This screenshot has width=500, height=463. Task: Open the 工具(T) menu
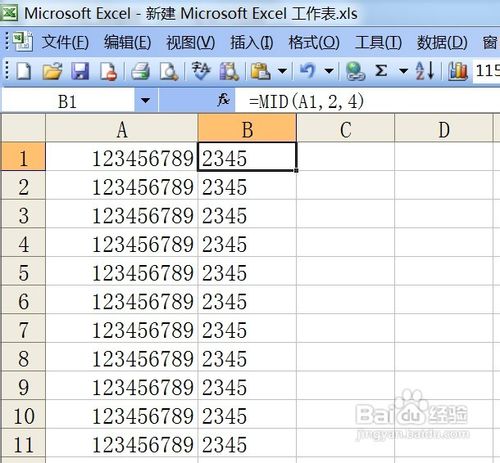pos(378,42)
